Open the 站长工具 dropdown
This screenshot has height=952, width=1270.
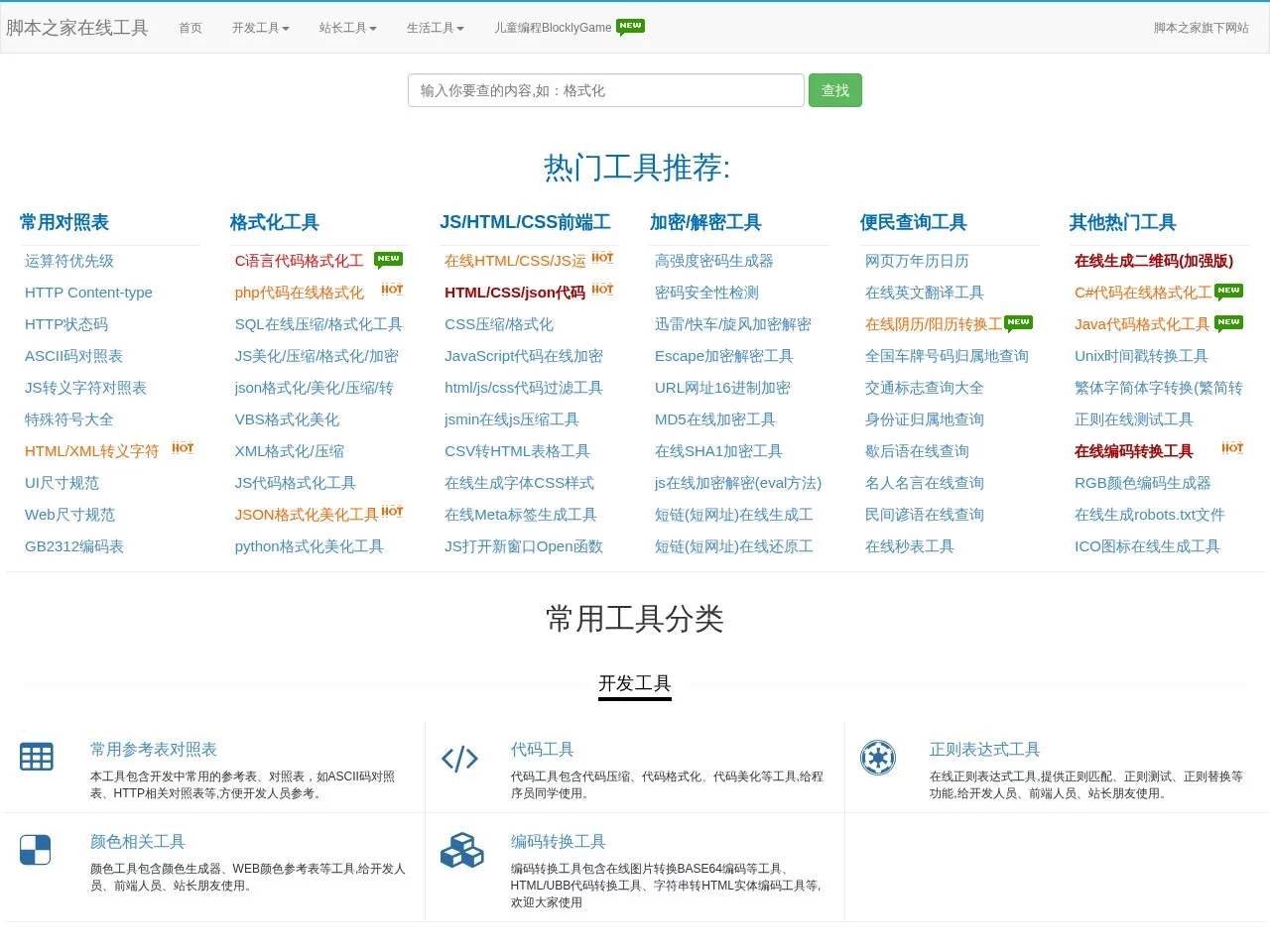pyautogui.click(x=347, y=28)
